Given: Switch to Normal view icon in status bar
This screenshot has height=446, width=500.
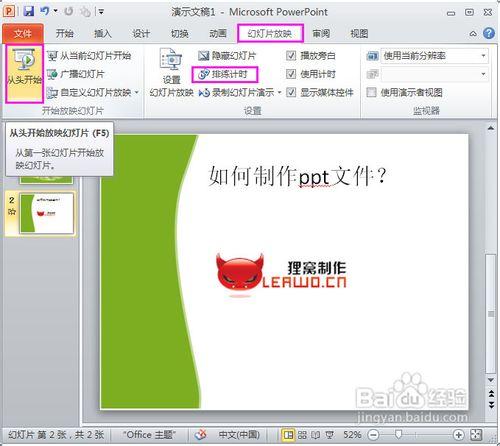Looking at the screenshot, I should click(288, 435).
